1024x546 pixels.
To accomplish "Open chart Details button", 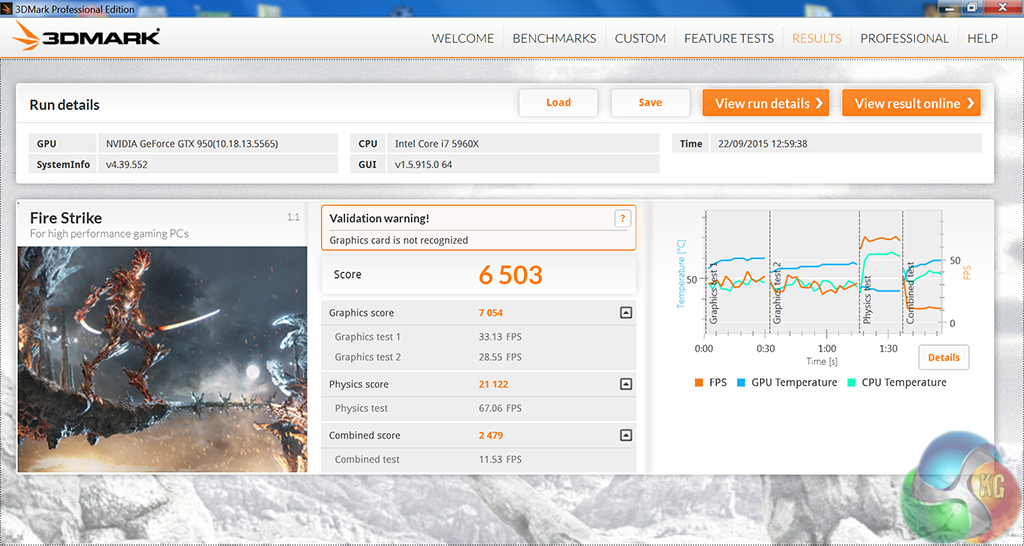I will 943,357.
